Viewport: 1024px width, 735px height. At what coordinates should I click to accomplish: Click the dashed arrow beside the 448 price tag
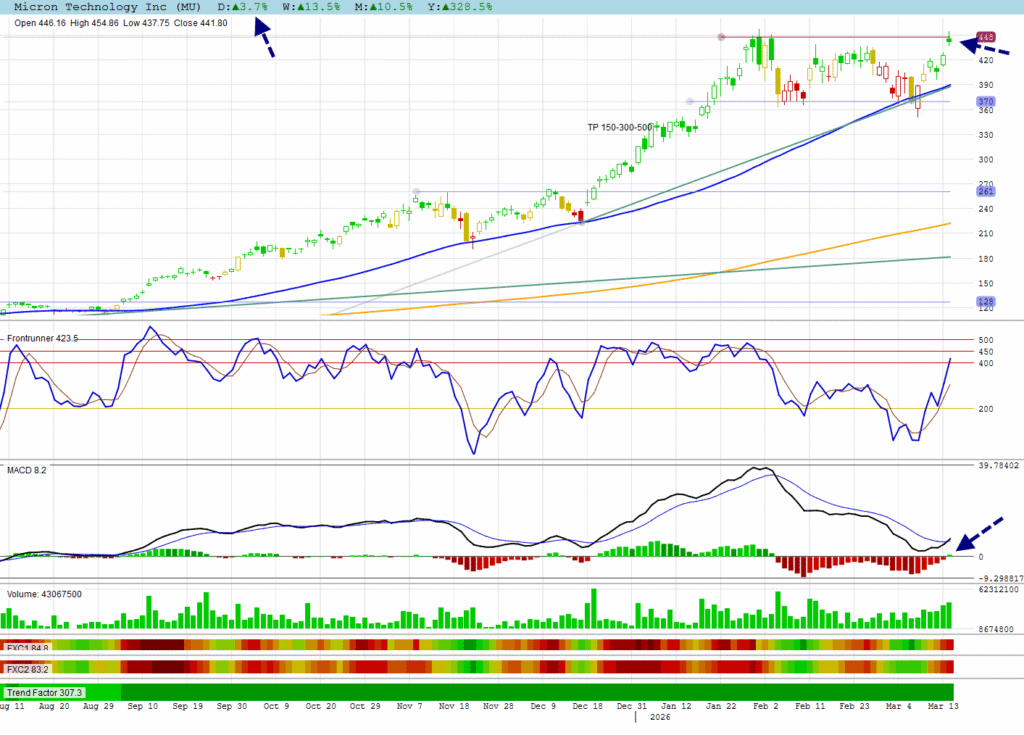coord(984,46)
